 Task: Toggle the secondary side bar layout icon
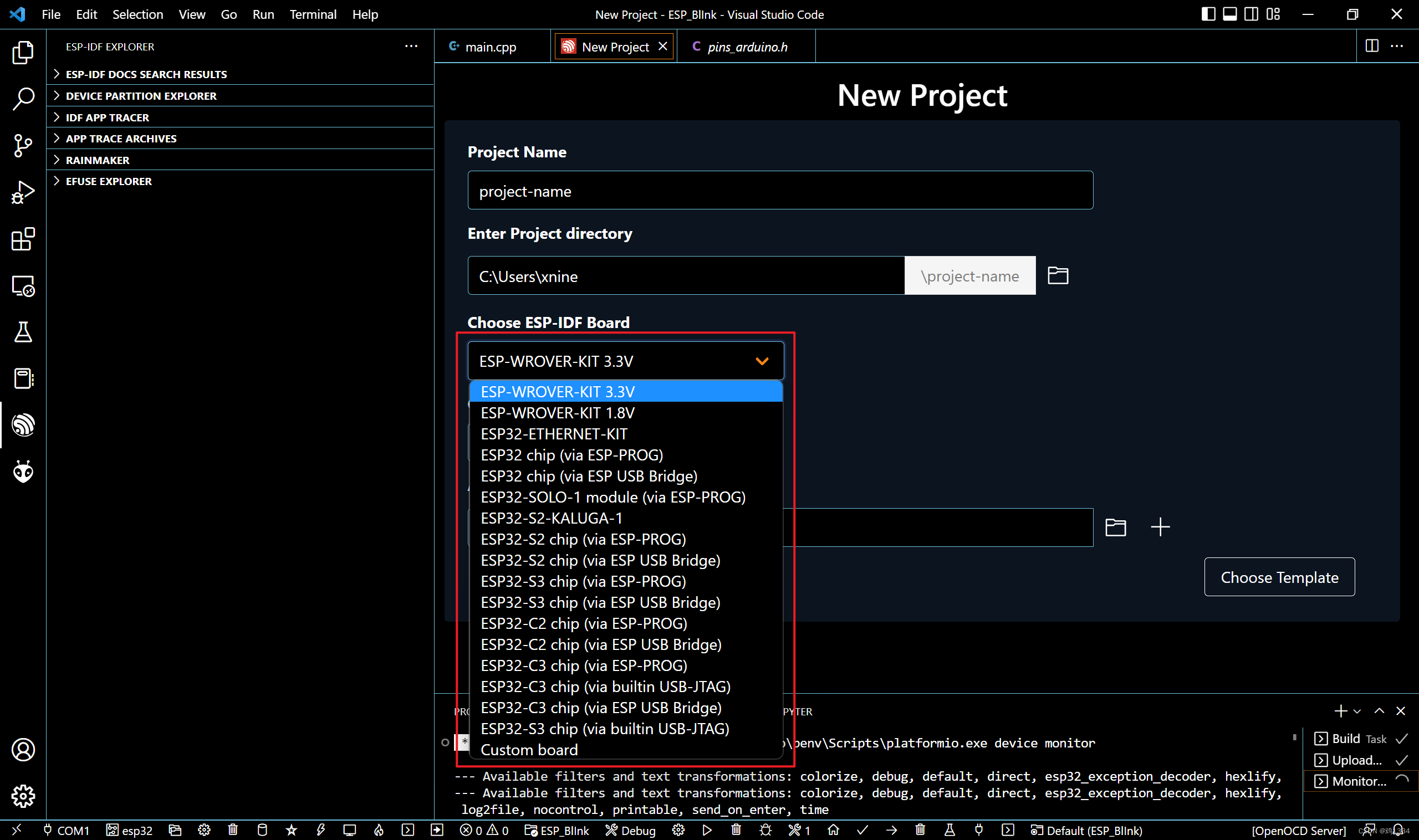(x=1251, y=14)
